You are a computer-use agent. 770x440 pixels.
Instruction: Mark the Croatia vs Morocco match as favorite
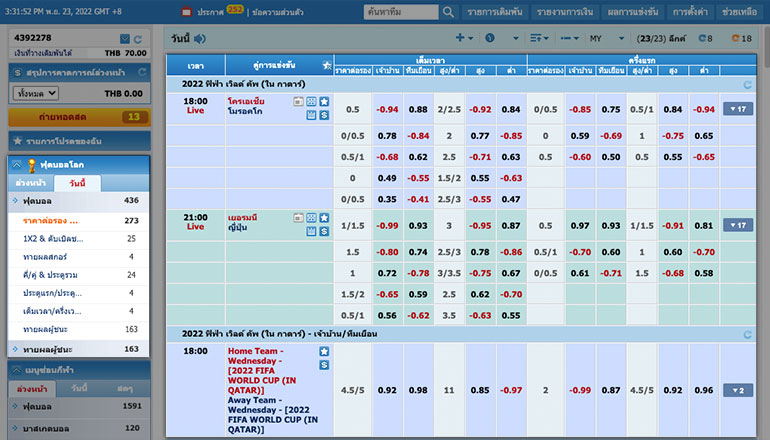[x=324, y=102]
